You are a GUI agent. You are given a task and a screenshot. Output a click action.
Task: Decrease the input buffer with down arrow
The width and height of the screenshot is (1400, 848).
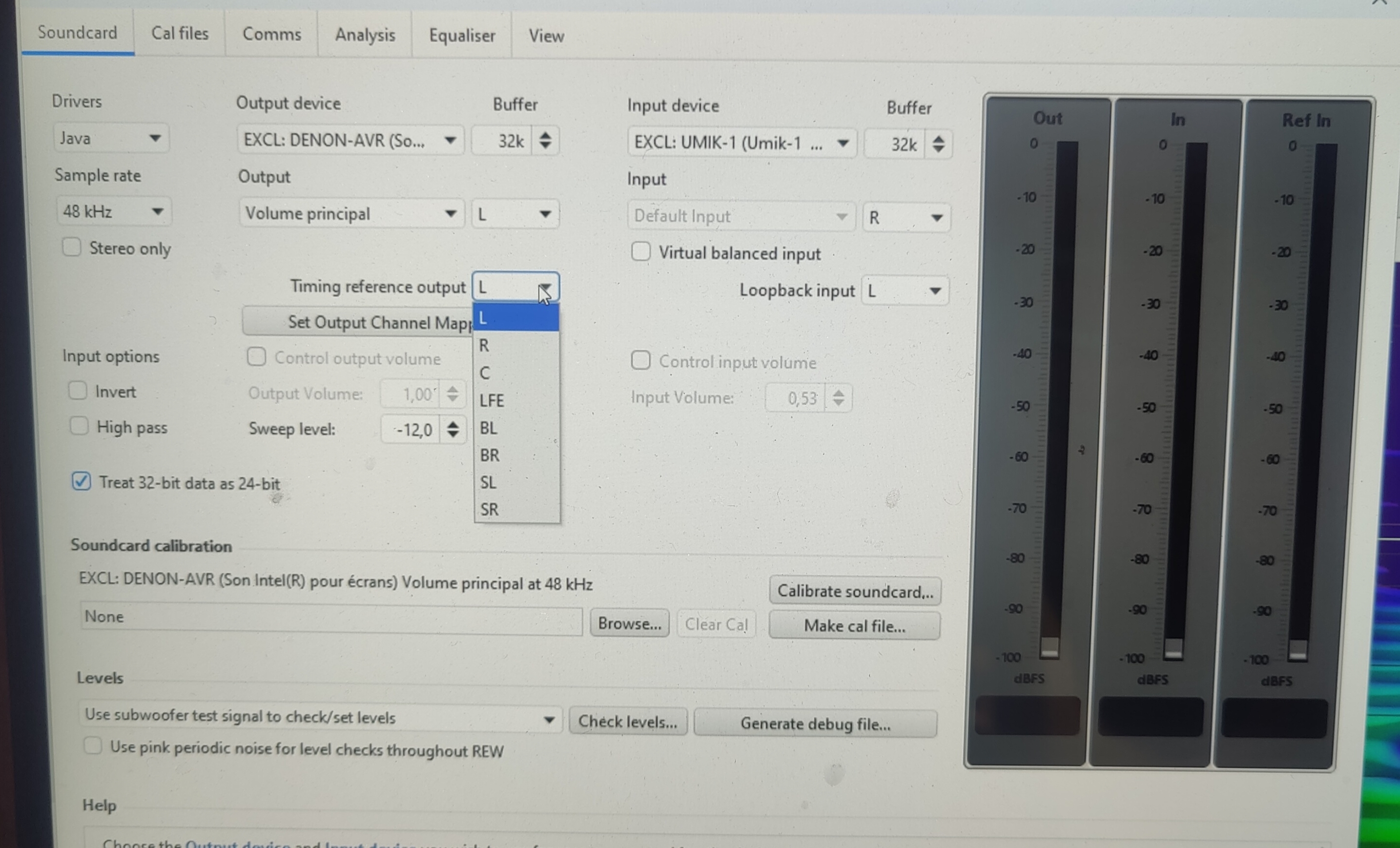click(938, 149)
